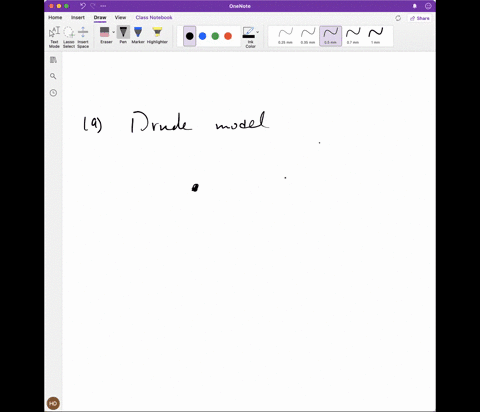Set pen thickness to 1 mm
The width and height of the screenshot is (480, 412).
tap(376, 36)
